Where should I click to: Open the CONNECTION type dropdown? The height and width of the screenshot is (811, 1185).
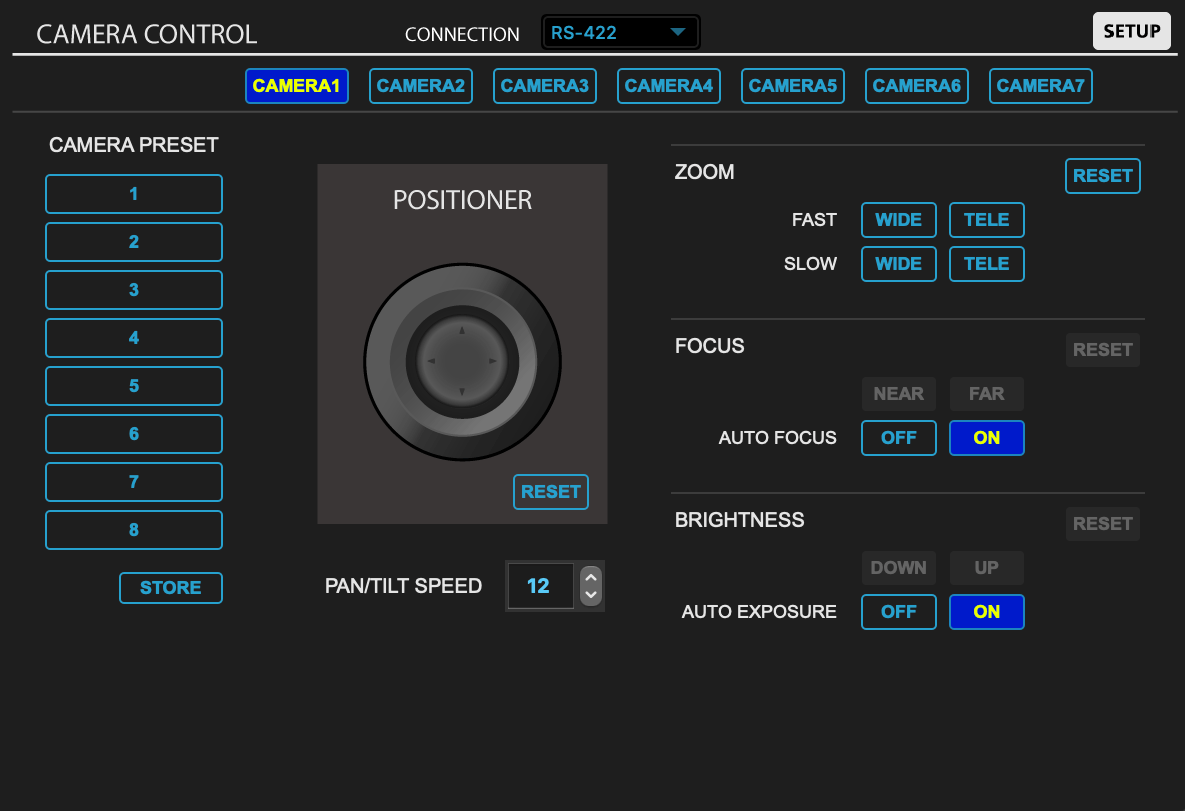click(x=620, y=31)
